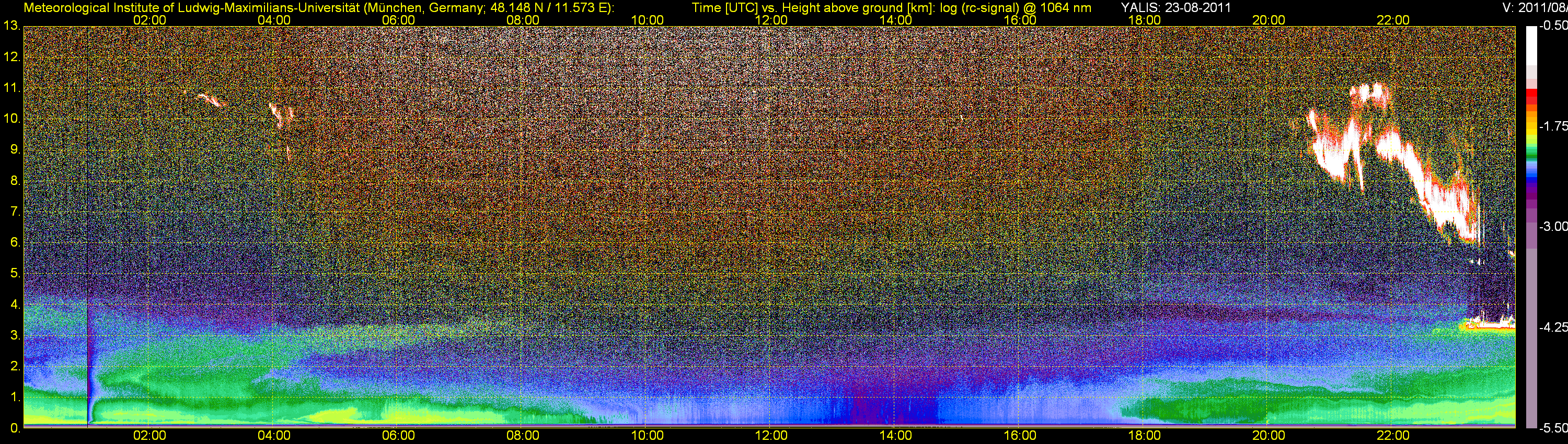
Task: Click the 12 km height axis label
Action: [11, 57]
